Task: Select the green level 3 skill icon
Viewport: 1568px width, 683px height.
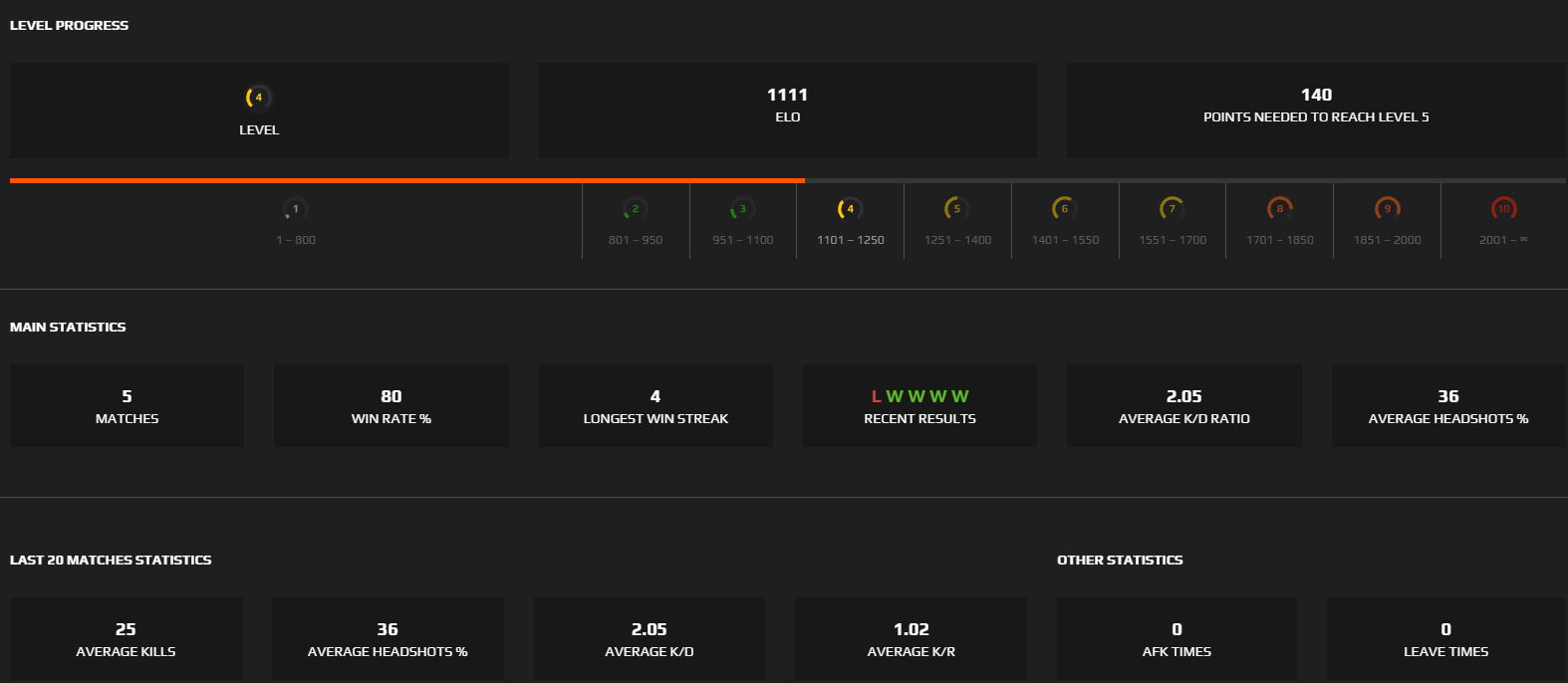Action: tap(743, 209)
